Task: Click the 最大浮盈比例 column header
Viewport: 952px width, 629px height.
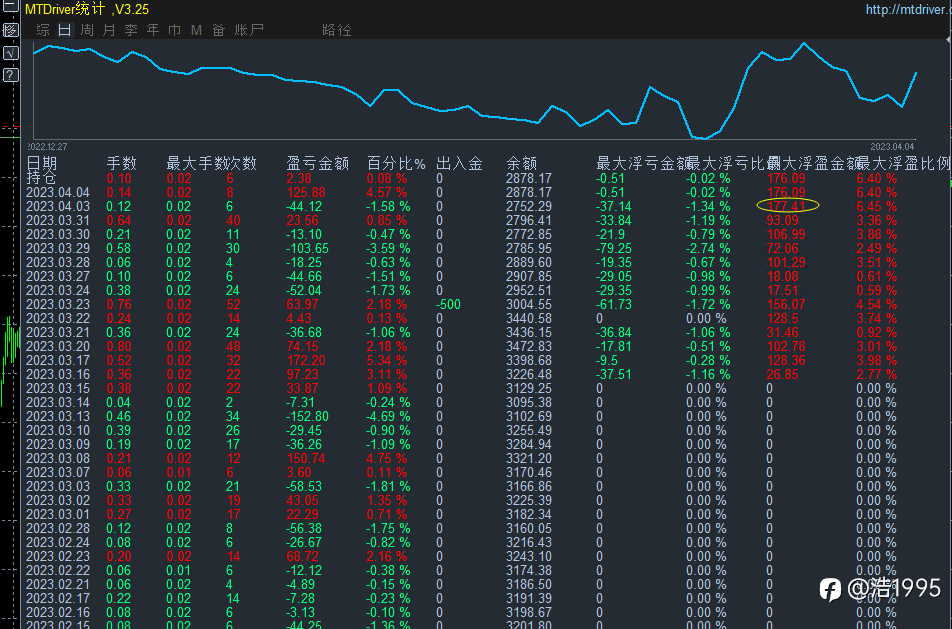Action: pos(903,163)
